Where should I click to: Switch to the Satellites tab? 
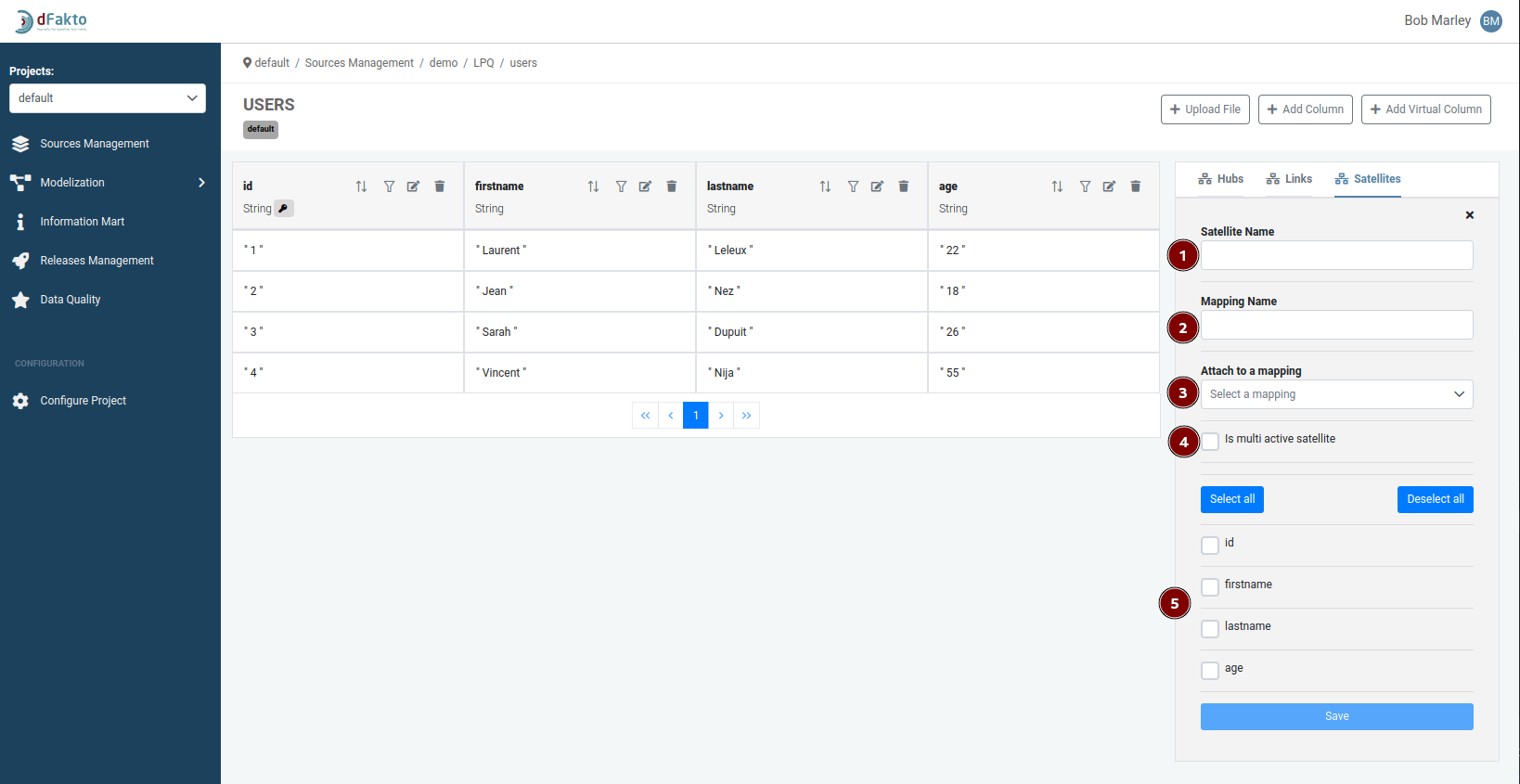coord(1368,179)
